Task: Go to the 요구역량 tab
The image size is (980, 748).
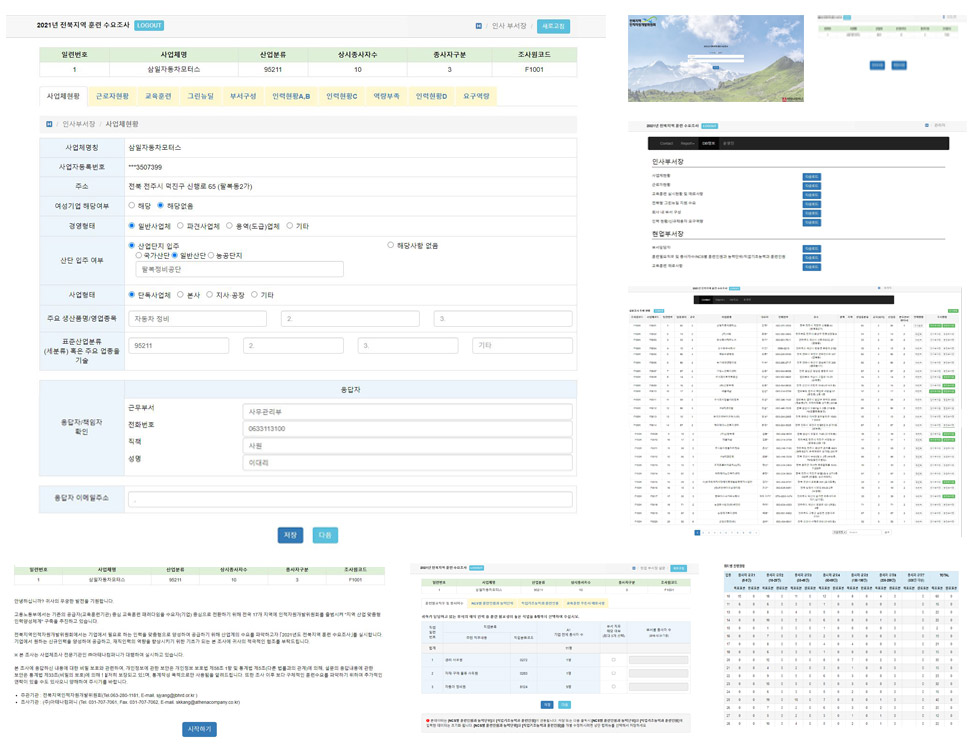Action: [x=476, y=96]
